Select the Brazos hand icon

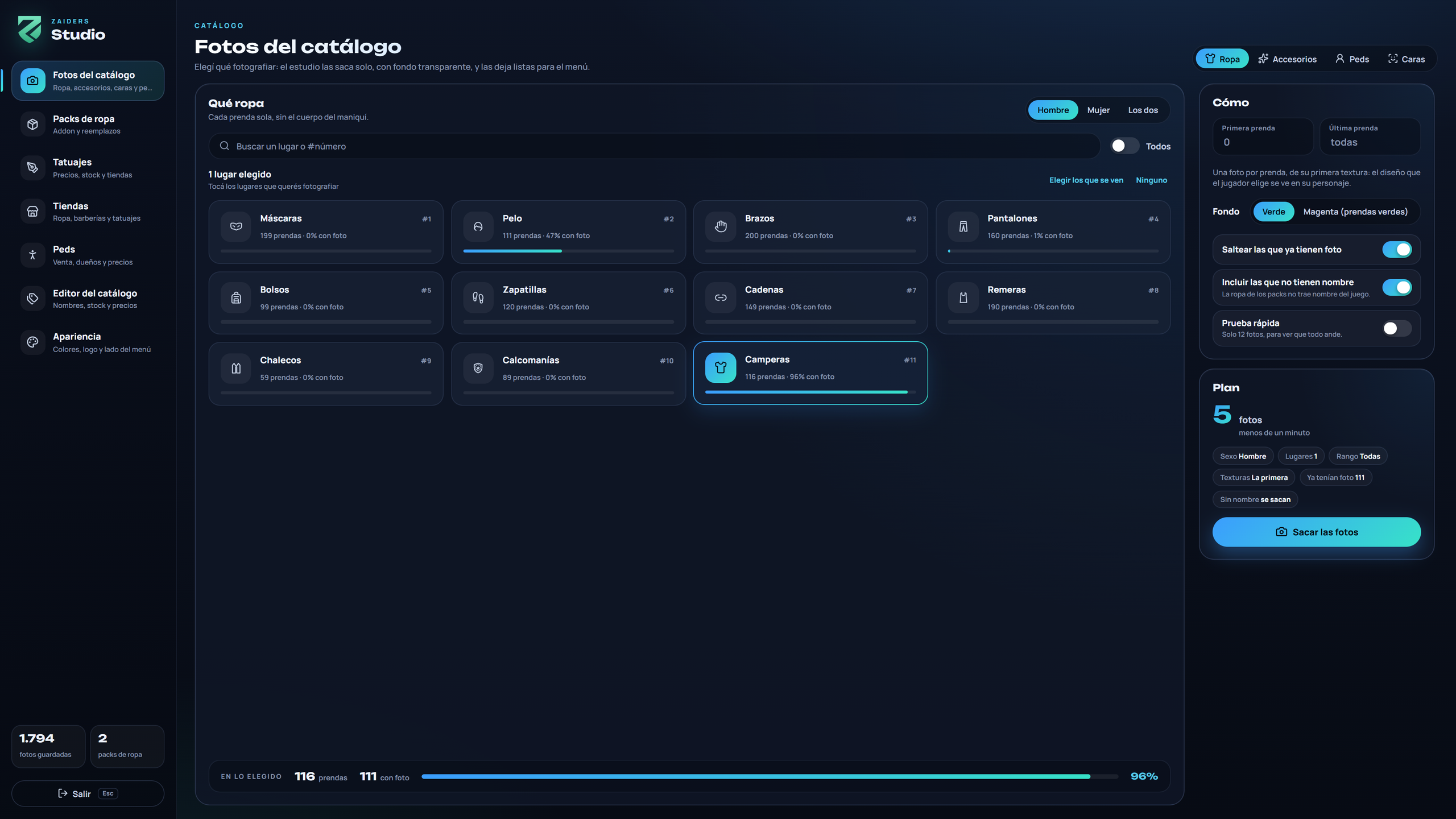click(x=721, y=226)
